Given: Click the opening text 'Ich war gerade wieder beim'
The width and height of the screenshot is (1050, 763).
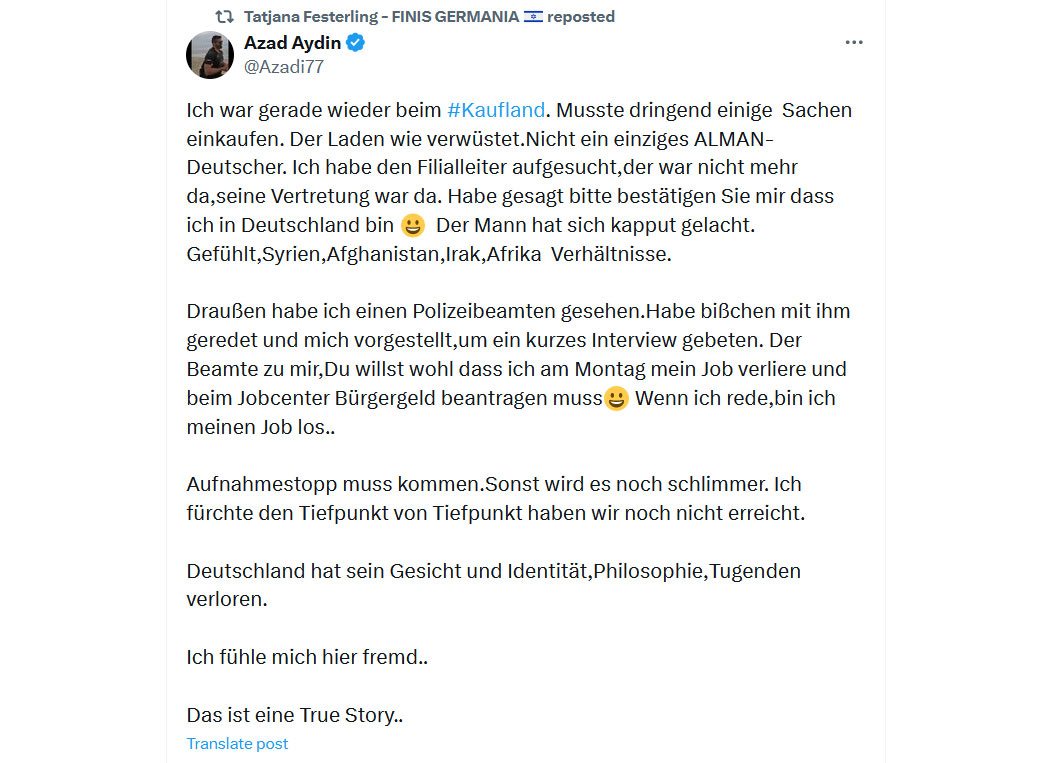Looking at the screenshot, I should pos(313,110).
